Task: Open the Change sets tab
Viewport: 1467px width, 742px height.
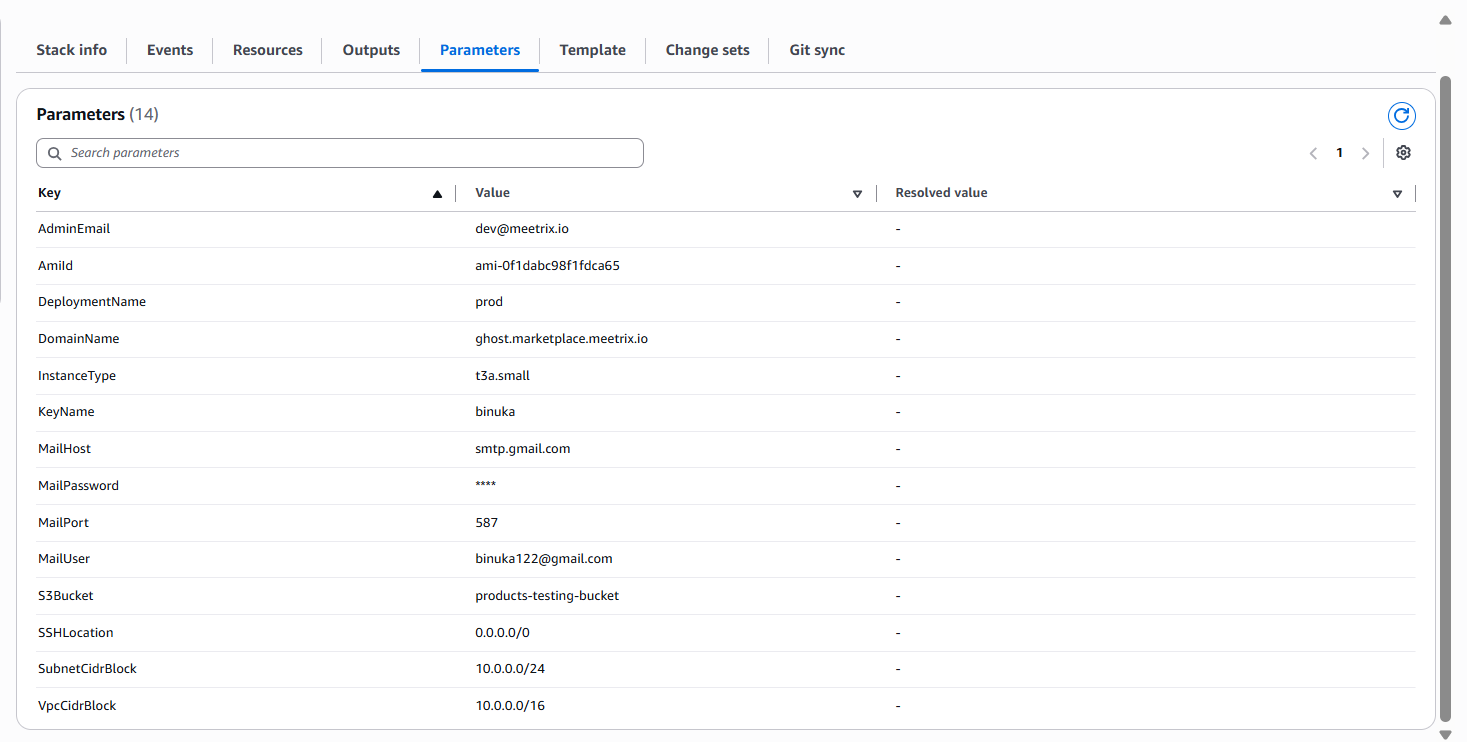Action: point(707,50)
